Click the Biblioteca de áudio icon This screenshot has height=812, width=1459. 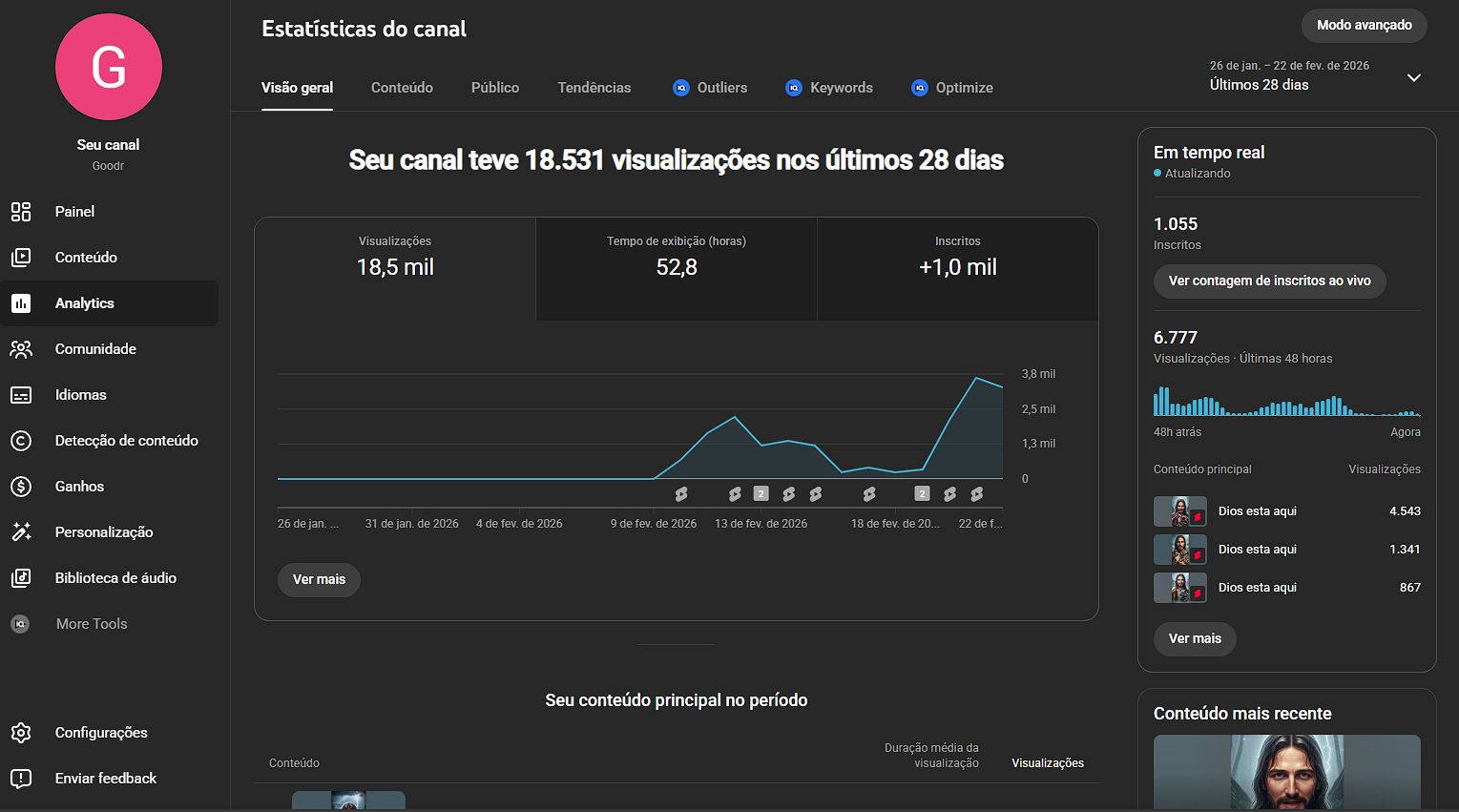click(x=21, y=578)
